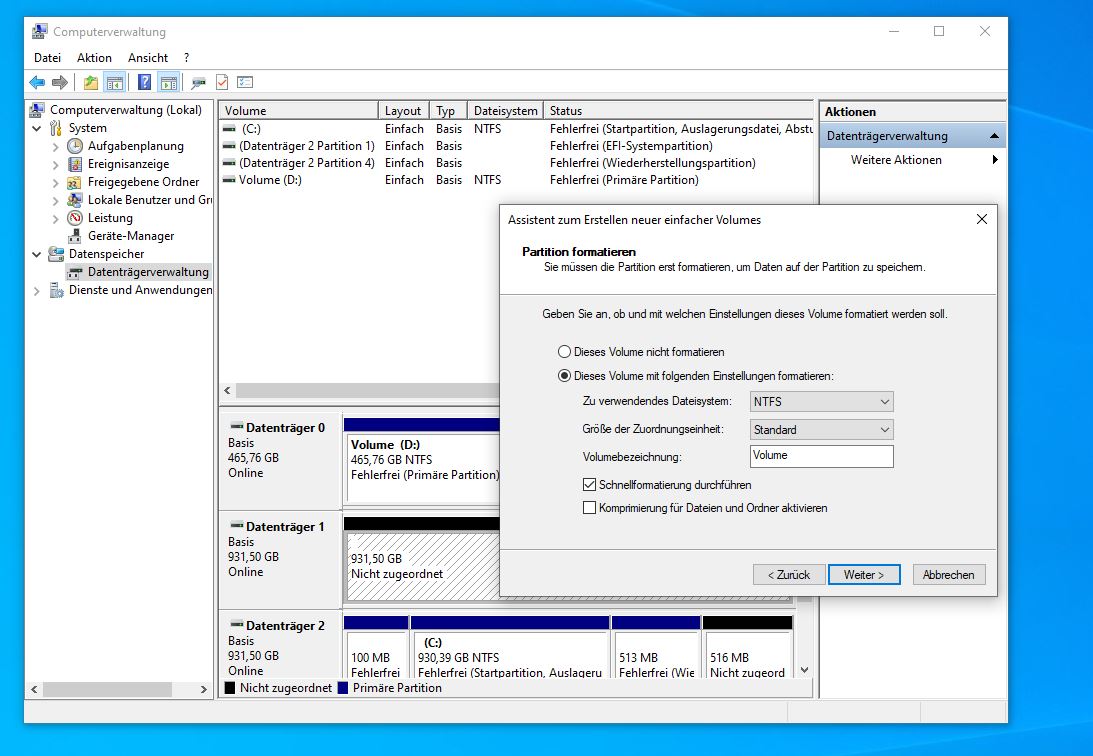Image resolution: width=1093 pixels, height=756 pixels.
Task: Click the Geräte-Manager icon
Action: tap(75, 236)
